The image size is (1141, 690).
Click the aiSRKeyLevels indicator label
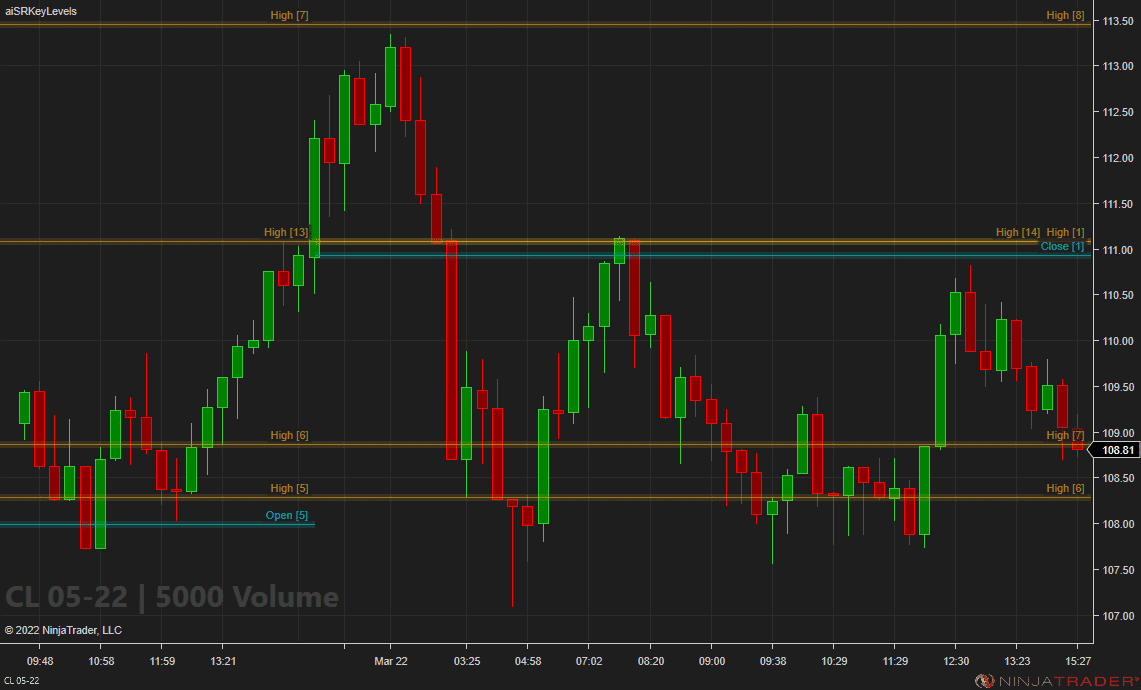[x=41, y=11]
